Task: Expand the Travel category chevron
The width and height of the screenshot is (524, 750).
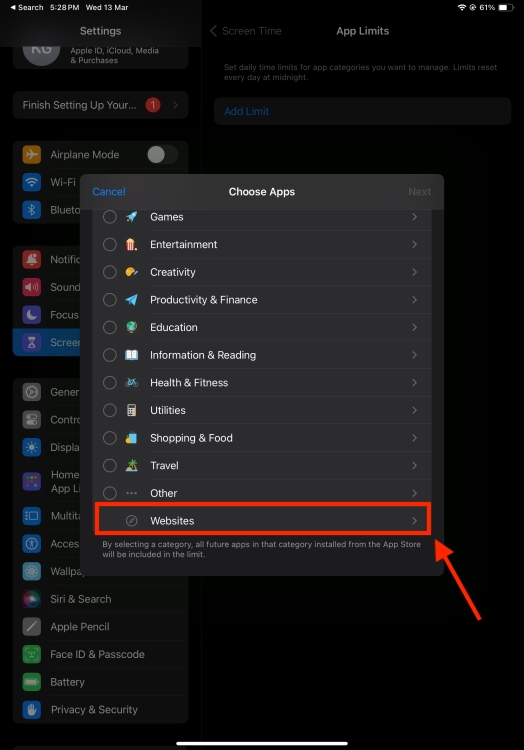Action: coord(415,465)
